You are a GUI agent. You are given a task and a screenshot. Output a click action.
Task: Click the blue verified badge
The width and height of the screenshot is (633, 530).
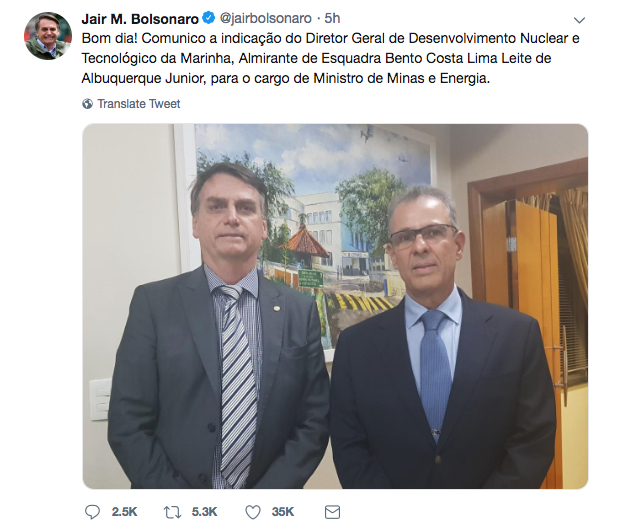point(208,18)
